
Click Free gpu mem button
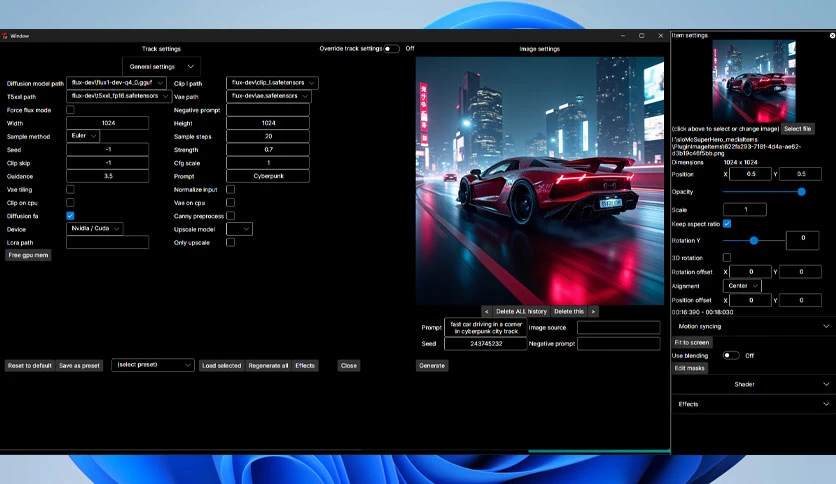[x=28, y=255]
